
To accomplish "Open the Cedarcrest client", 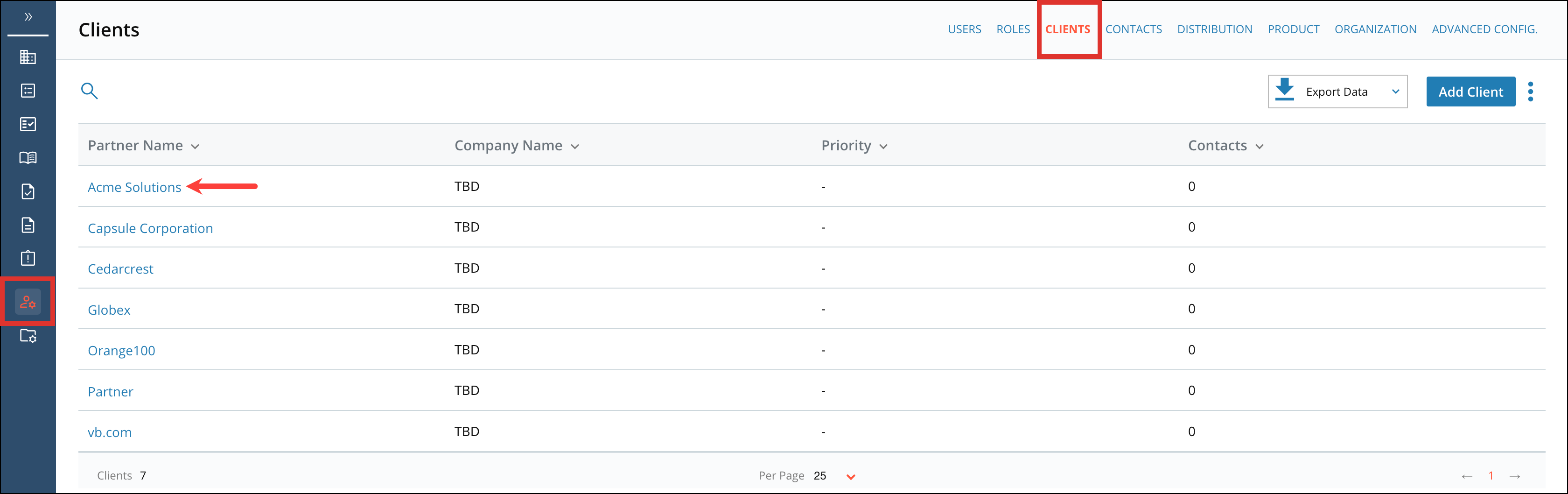I will (120, 268).
